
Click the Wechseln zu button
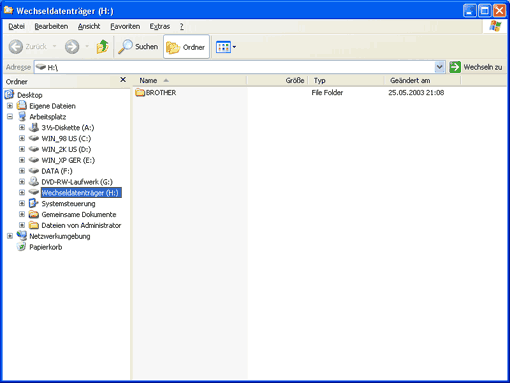(x=476, y=67)
